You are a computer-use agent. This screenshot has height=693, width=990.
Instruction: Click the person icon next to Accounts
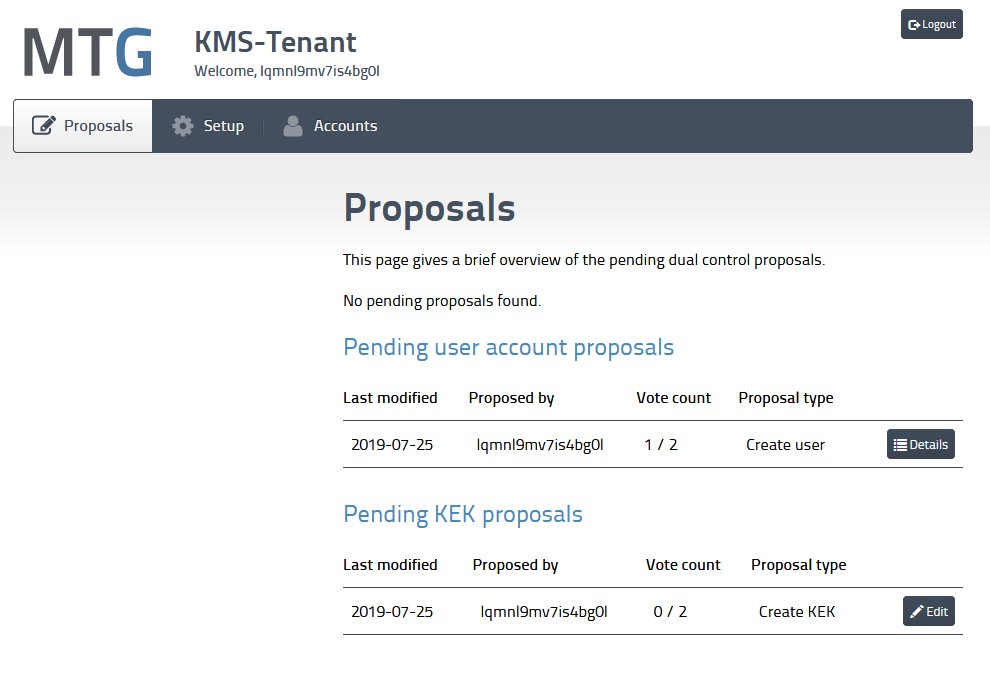point(292,125)
